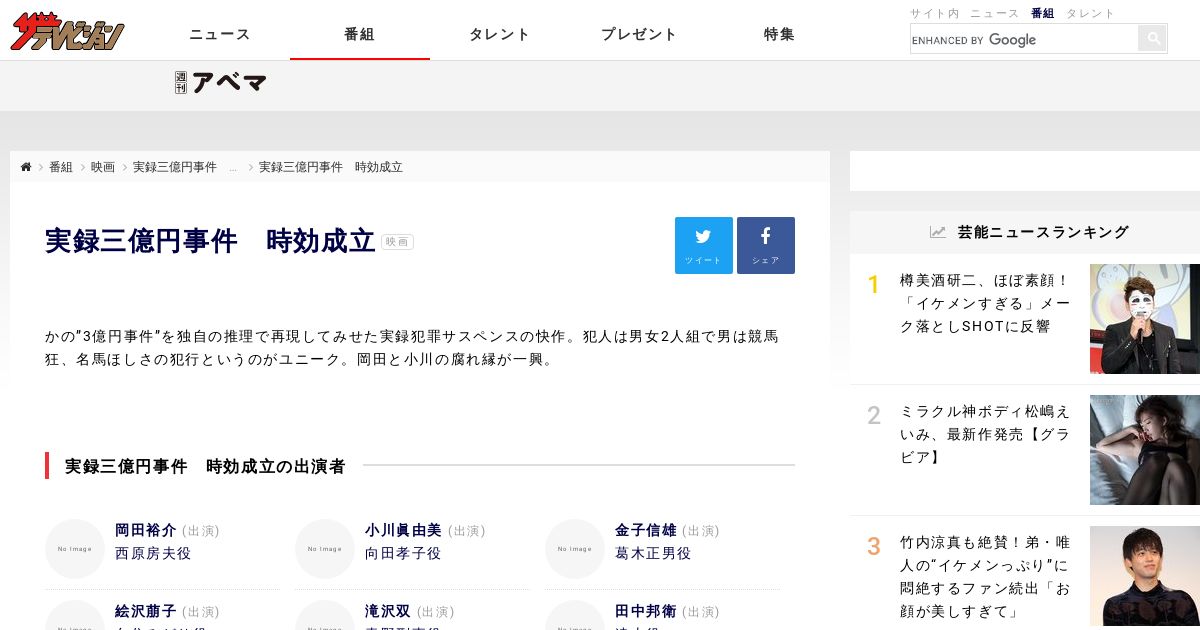Click the 映画 breadcrumb link

pos(103,167)
